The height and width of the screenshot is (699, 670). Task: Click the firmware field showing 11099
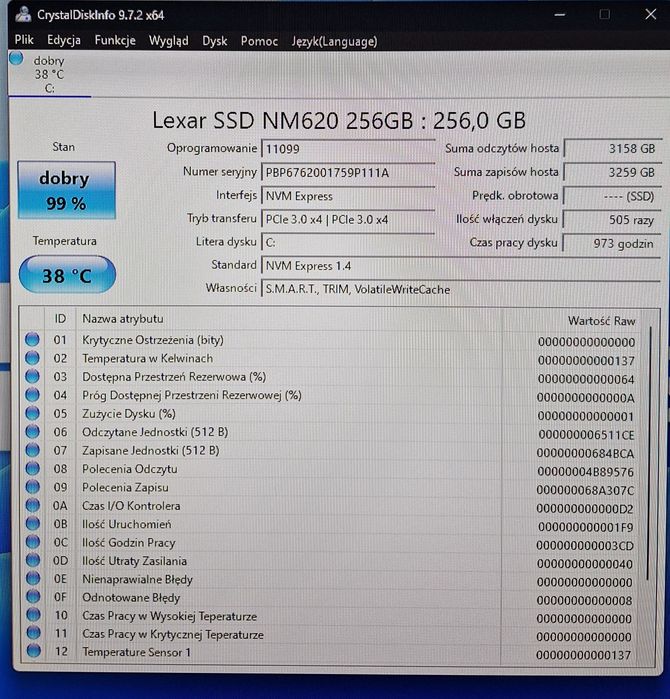[x=348, y=149]
